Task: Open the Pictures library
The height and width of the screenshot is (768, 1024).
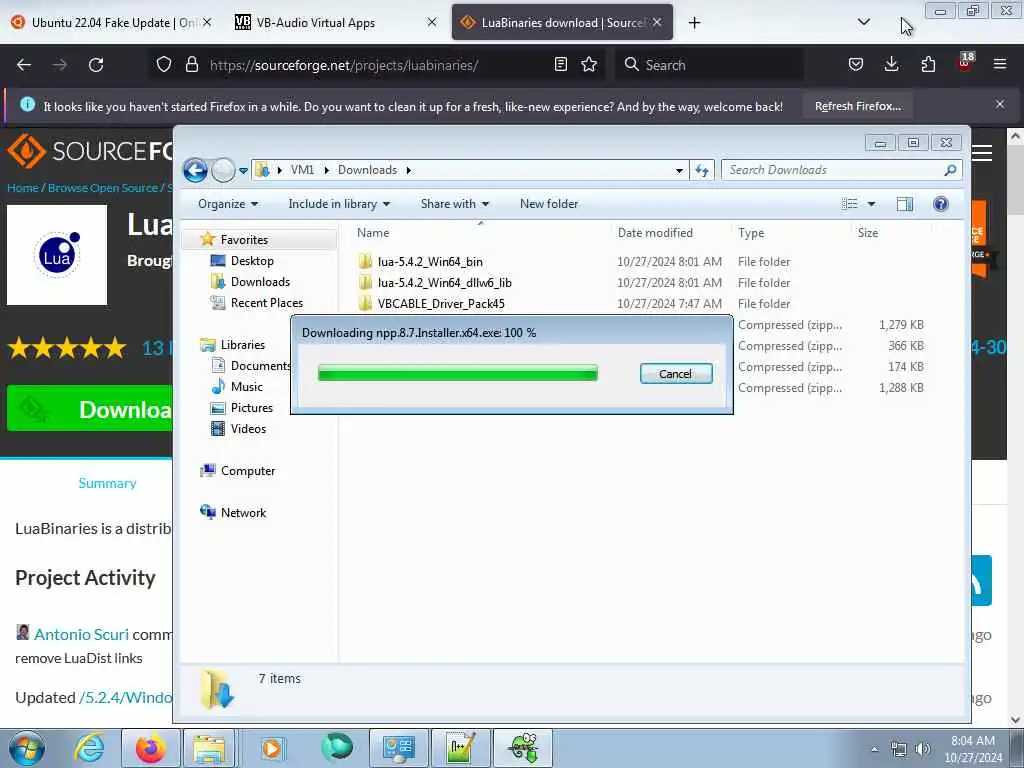Action: pyautogui.click(x=251, y=408)
